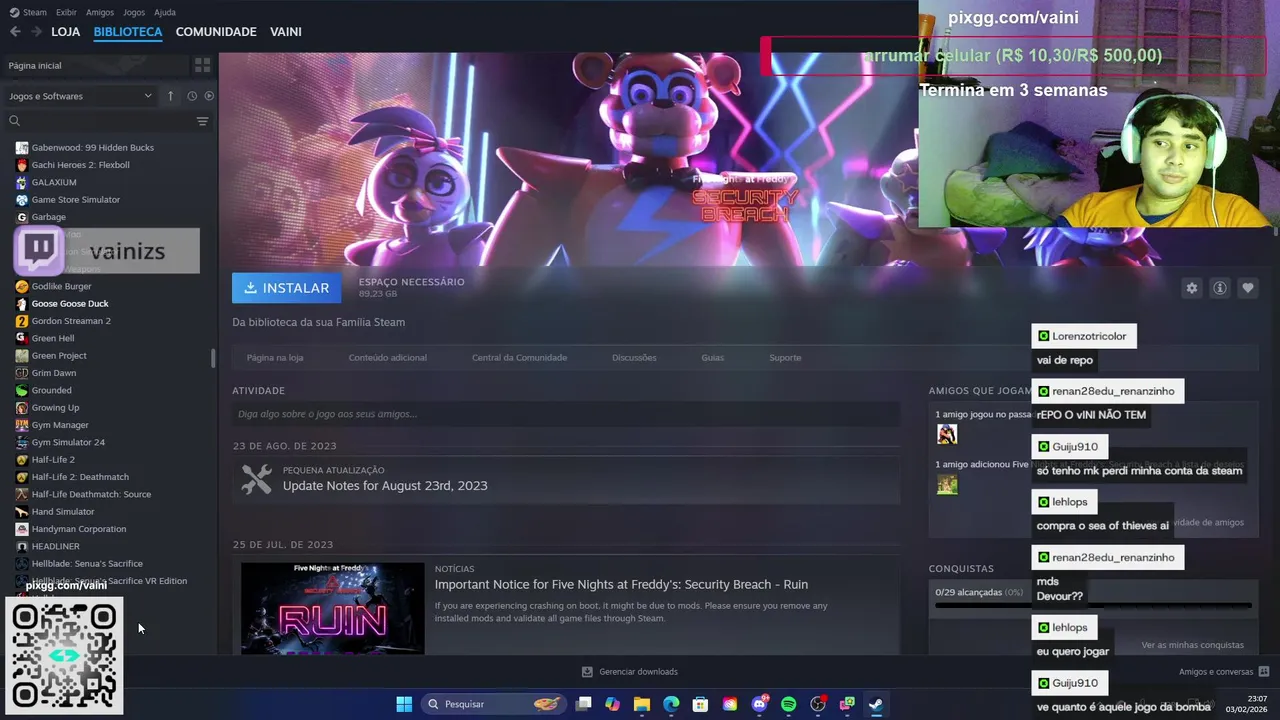Select Hellblade: Senua's Sacrifice in library
This screenshot has width=1280, height=720.
[87, 564]
